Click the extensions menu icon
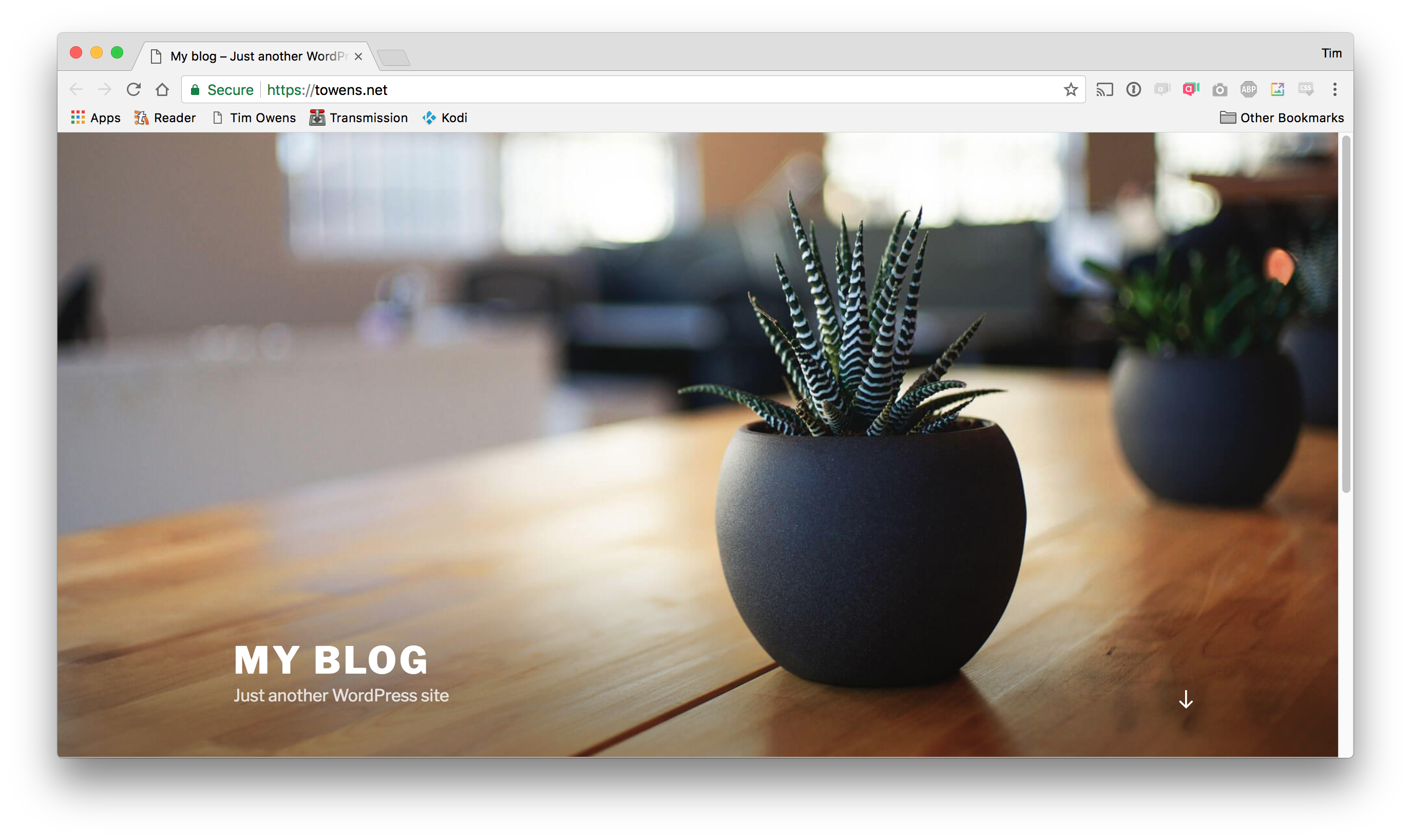 point(1338,89)
